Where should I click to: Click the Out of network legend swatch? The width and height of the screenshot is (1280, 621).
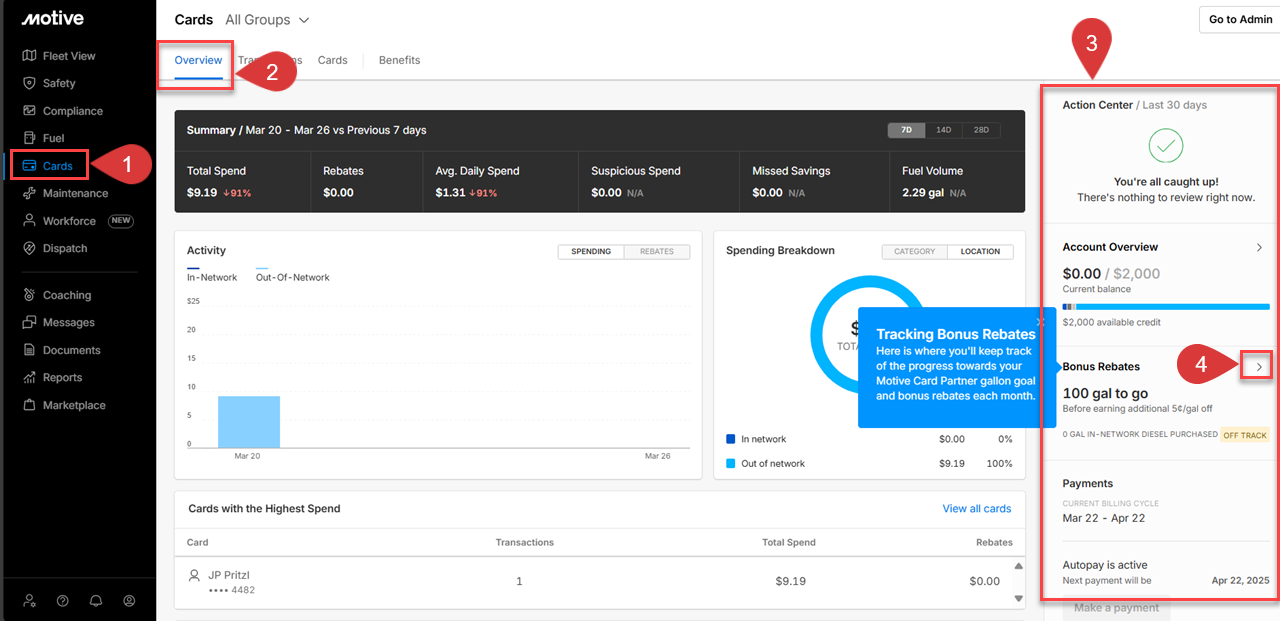(731, 464)
